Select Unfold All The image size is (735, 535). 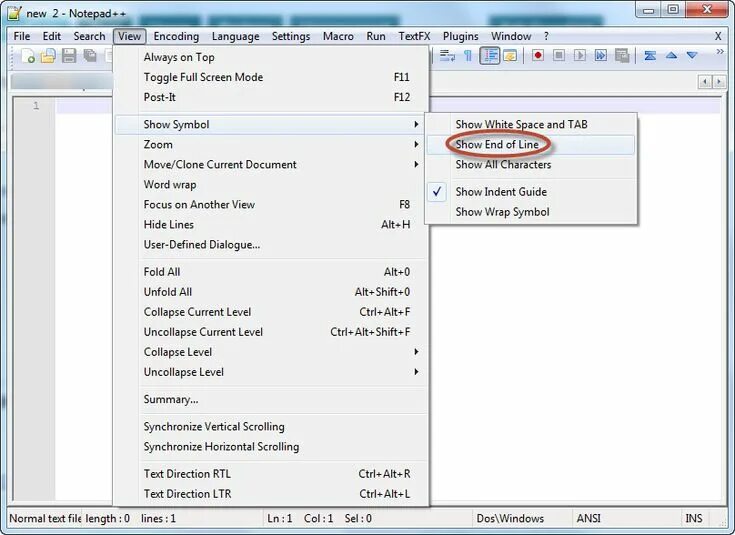pos(271,292)
